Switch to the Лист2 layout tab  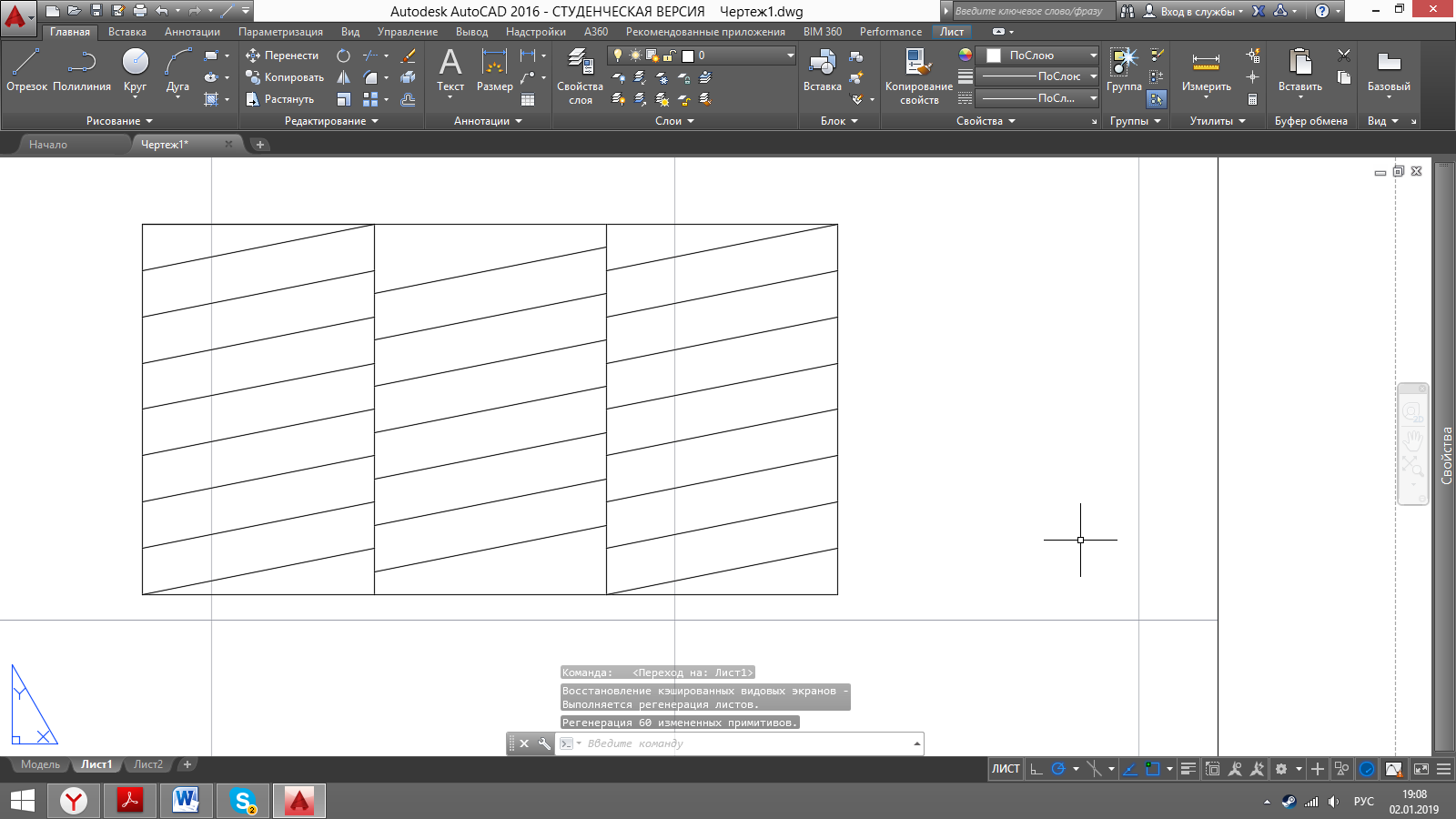point(148,764)
